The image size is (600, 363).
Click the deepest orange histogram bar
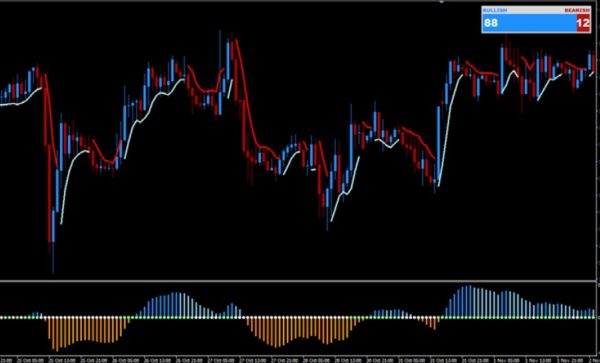coord(57,334)
